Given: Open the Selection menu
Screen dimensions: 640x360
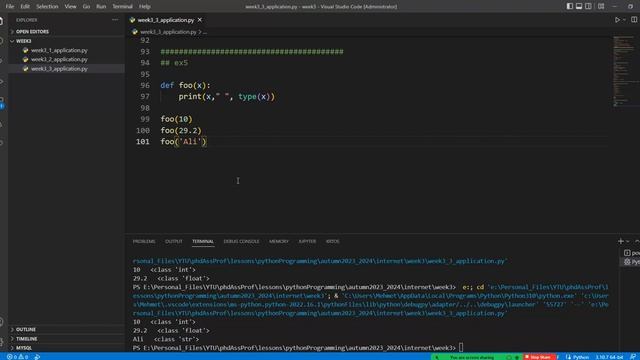Looking at the screenshot, I should tap(47, 7).
